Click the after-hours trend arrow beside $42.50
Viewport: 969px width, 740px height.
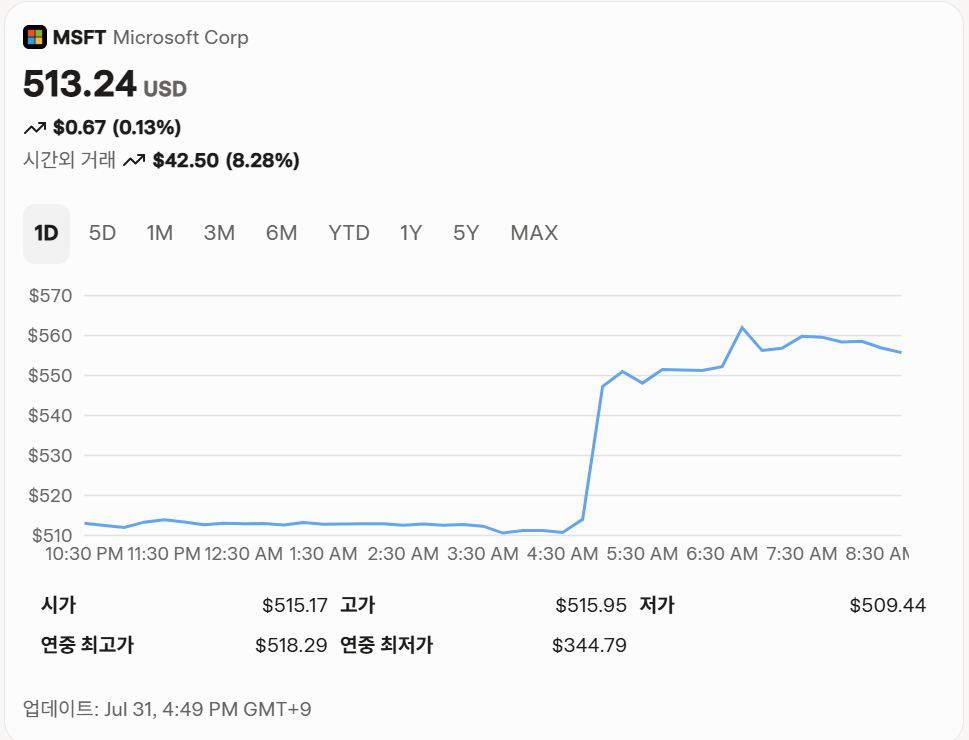tap(134, 161)
